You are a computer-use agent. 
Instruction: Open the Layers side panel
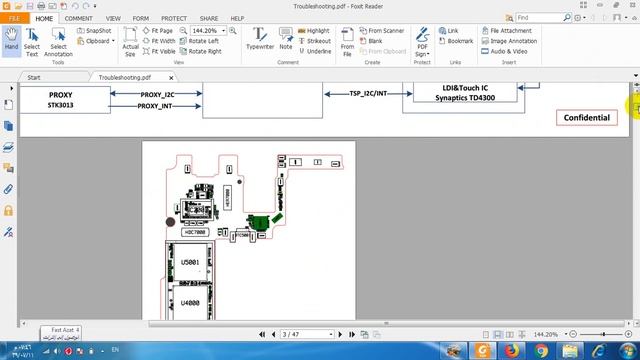click(8, 147)
